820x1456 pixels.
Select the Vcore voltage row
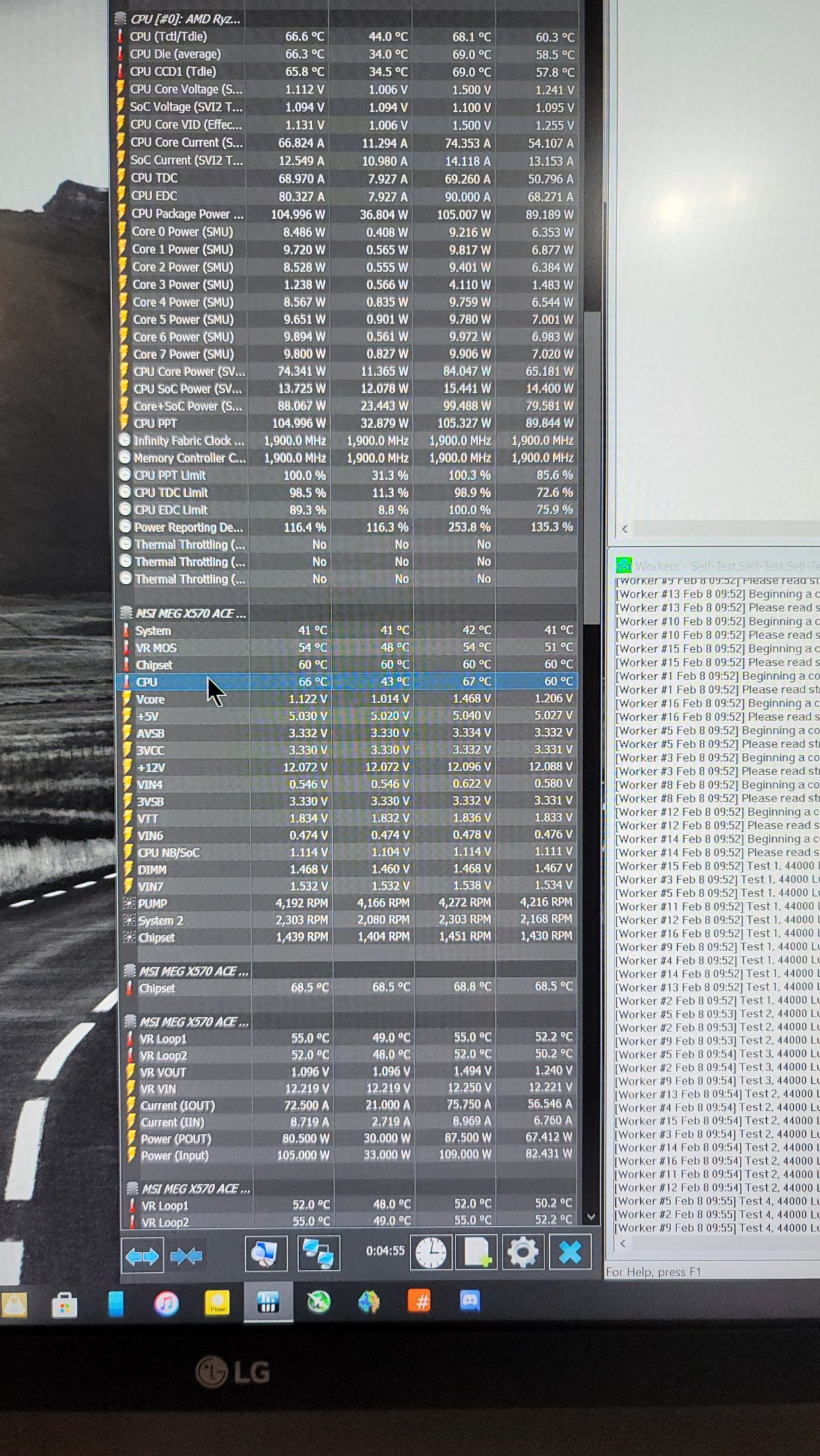pyautogui.click(x=347, y=699)
